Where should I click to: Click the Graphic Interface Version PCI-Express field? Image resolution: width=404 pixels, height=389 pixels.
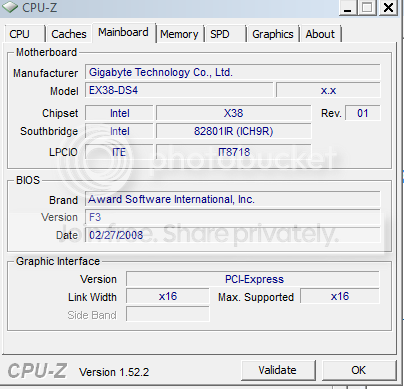(x=253, y=279)
